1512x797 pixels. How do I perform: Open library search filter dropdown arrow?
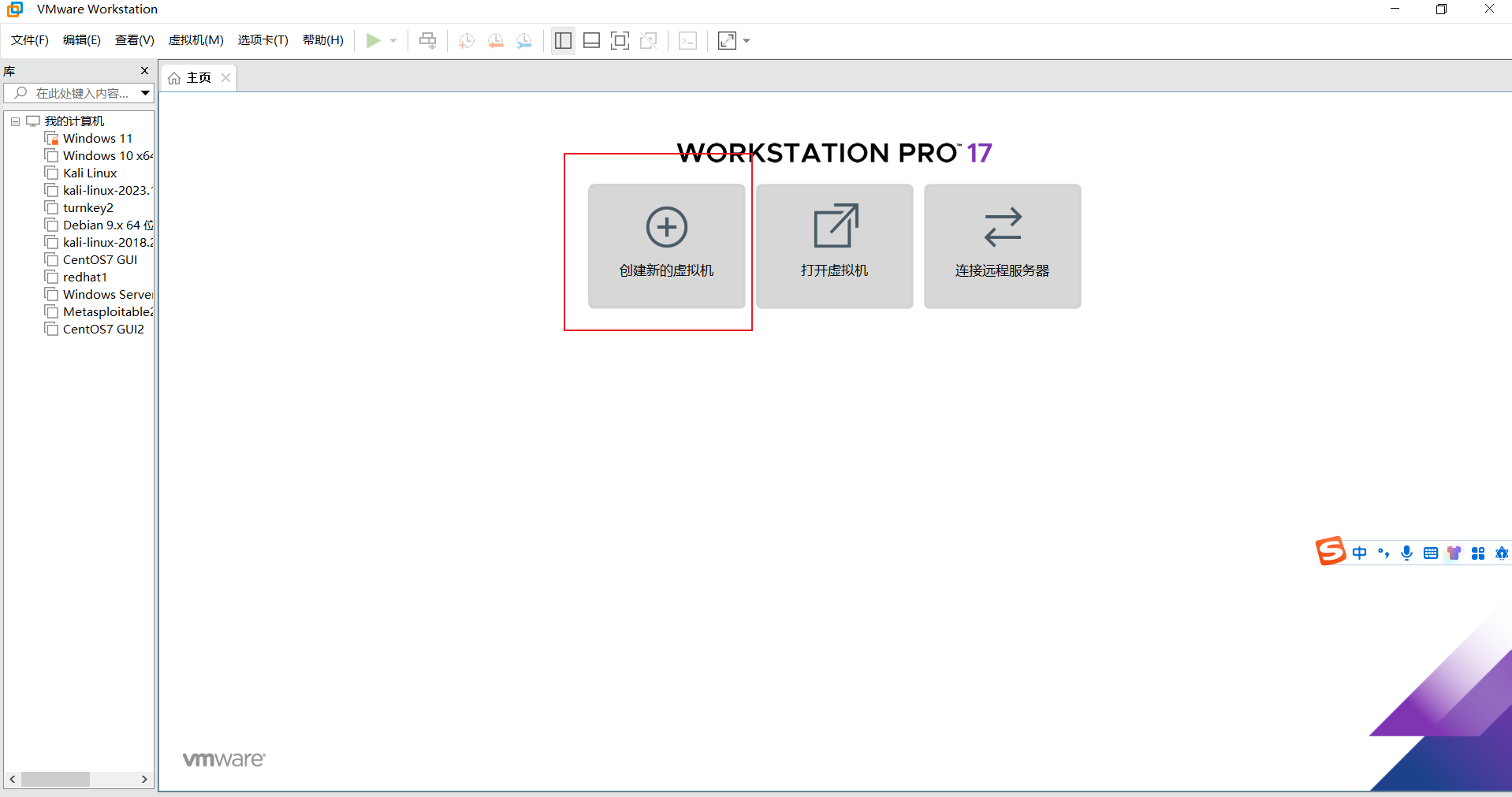pyautogui.click(x=146, y=93)
